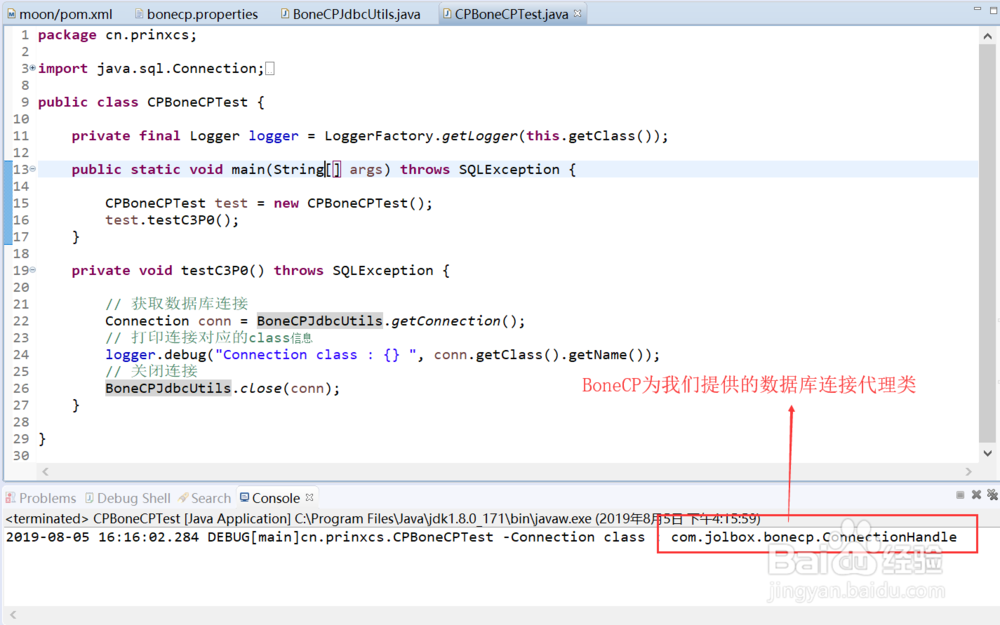Click the console horizontal scroll left arrow

(x=13, y=615)
